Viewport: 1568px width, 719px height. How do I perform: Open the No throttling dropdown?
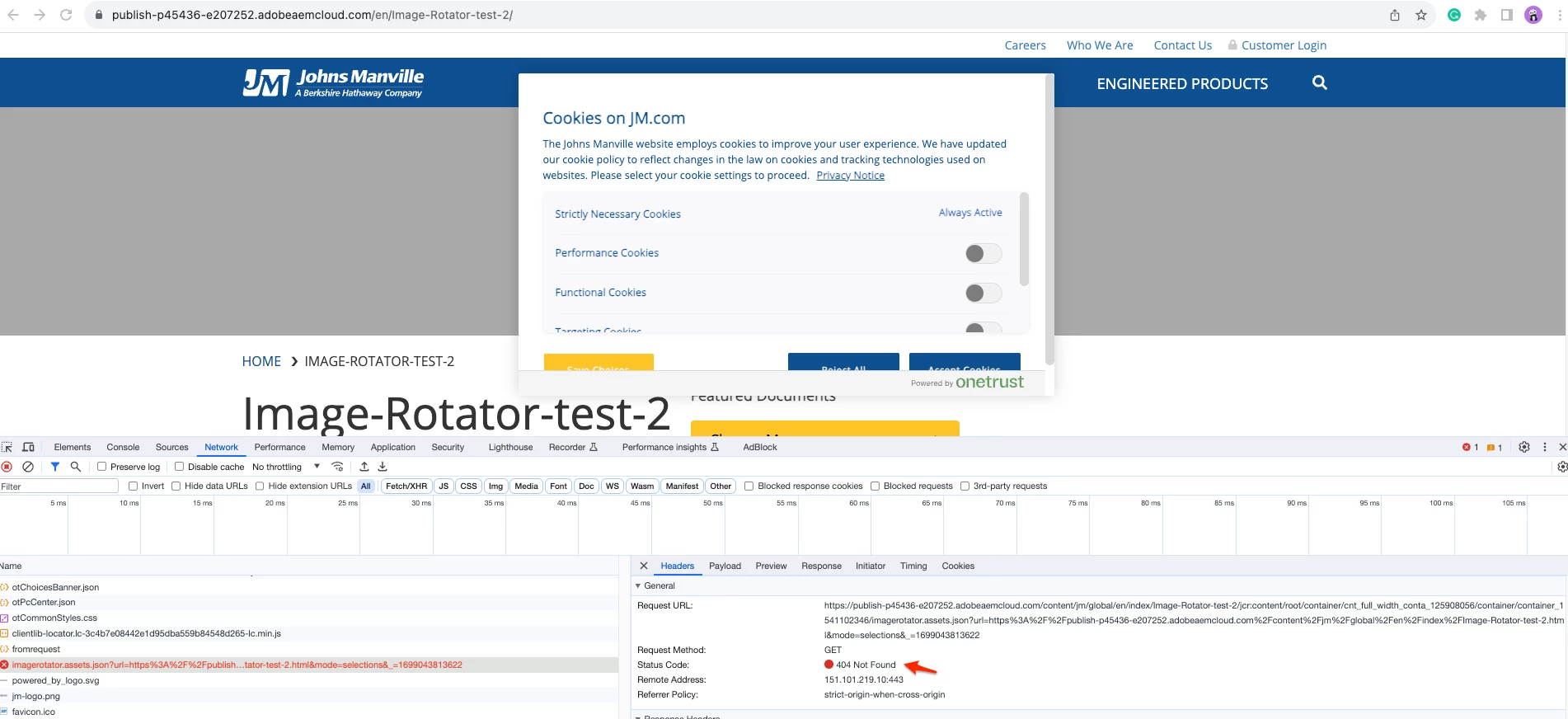[286, 467]
